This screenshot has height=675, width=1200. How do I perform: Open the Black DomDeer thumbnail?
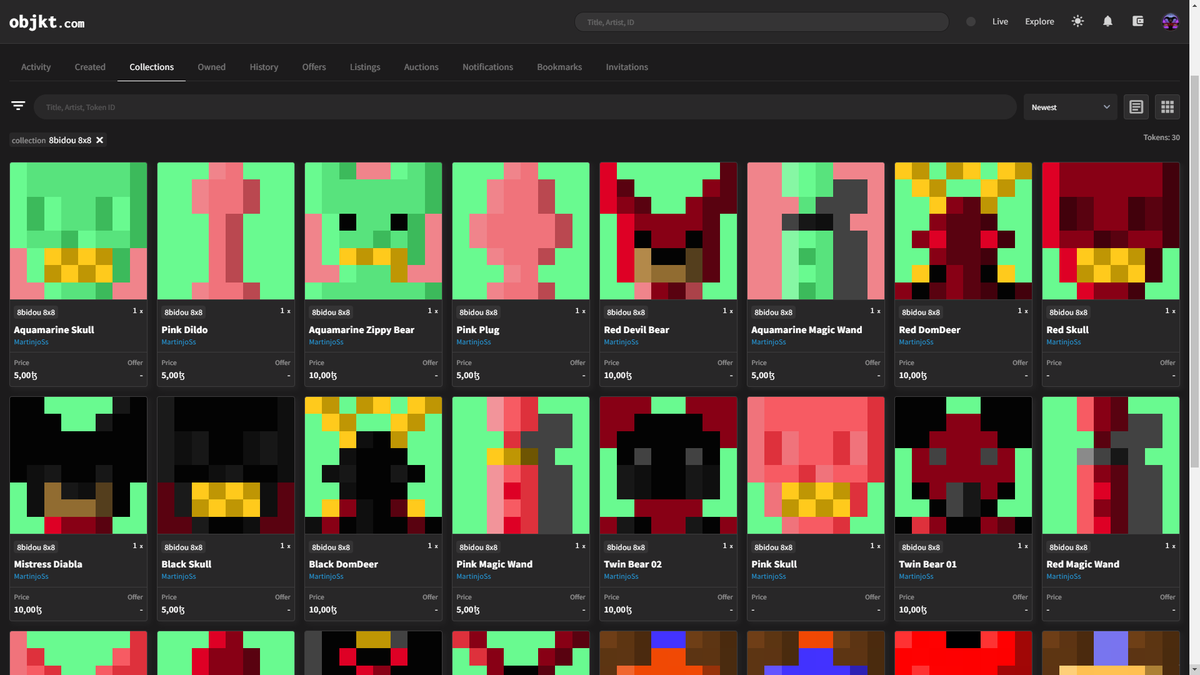click(x=373, y=465)
